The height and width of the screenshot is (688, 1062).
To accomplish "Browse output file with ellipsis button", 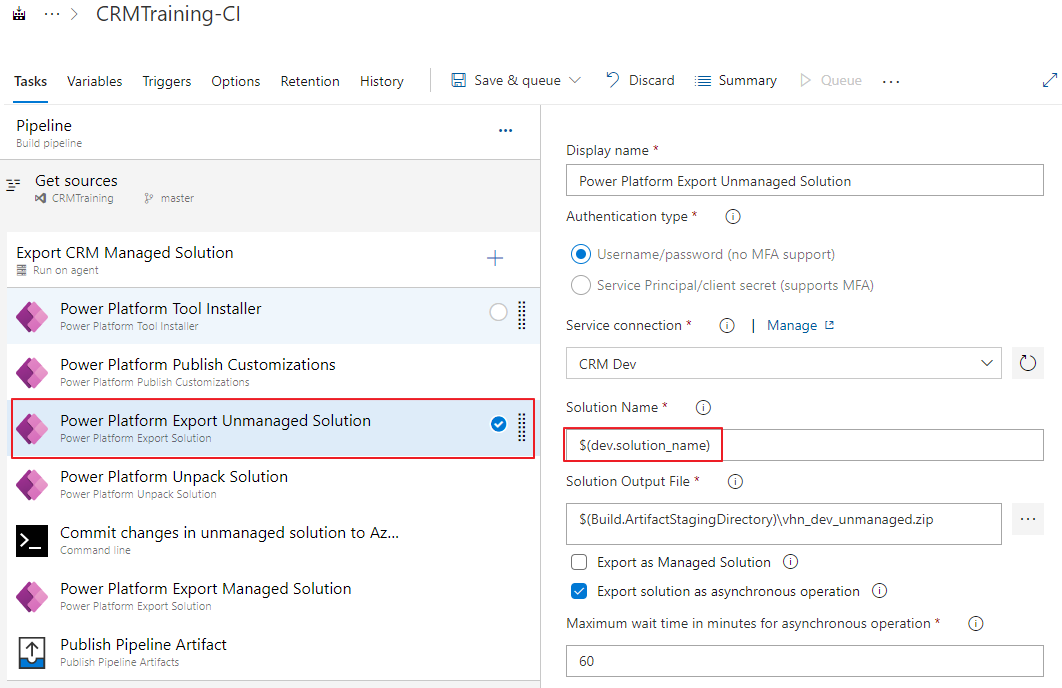I will pos(1027,519).
